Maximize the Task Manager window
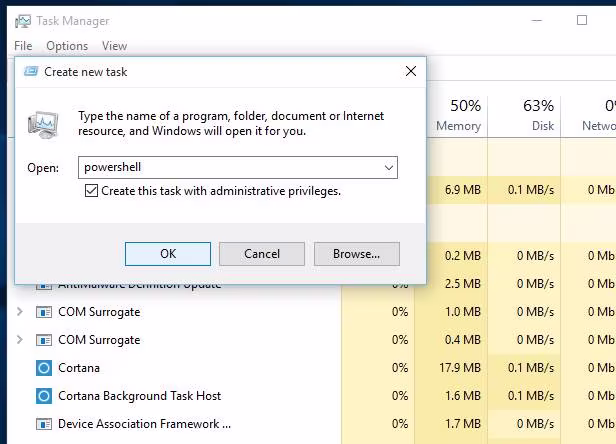 (582, 20)
